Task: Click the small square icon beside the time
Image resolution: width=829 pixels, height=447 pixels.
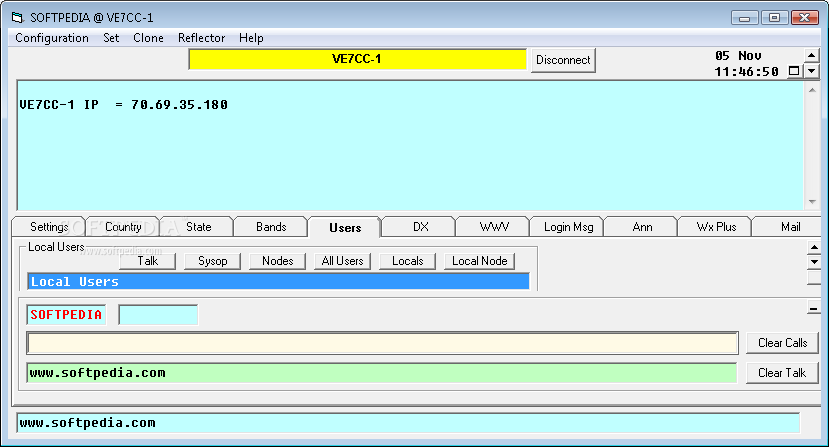Action: 794,71
